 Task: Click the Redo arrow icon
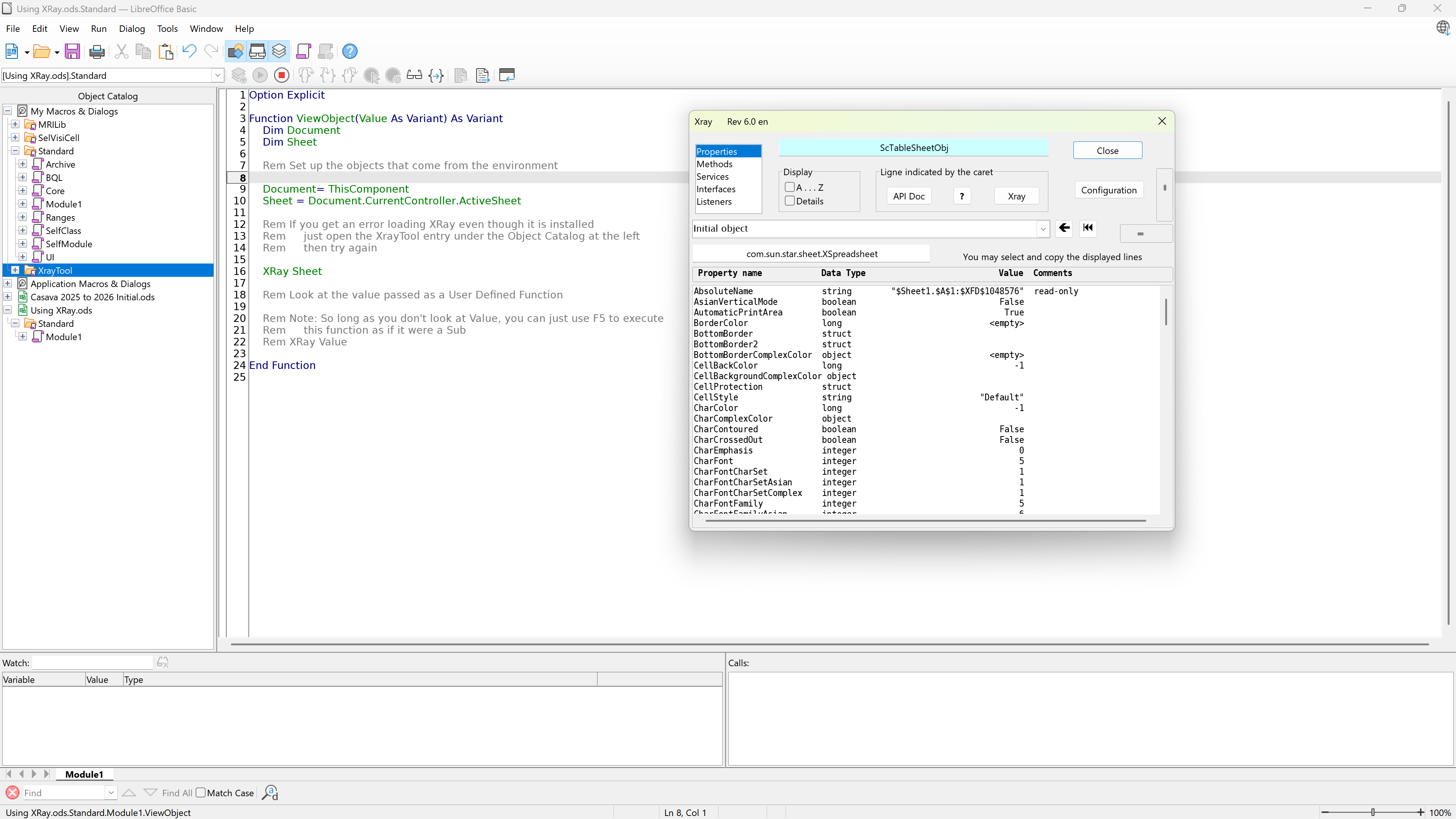click(x=212, y=52)
